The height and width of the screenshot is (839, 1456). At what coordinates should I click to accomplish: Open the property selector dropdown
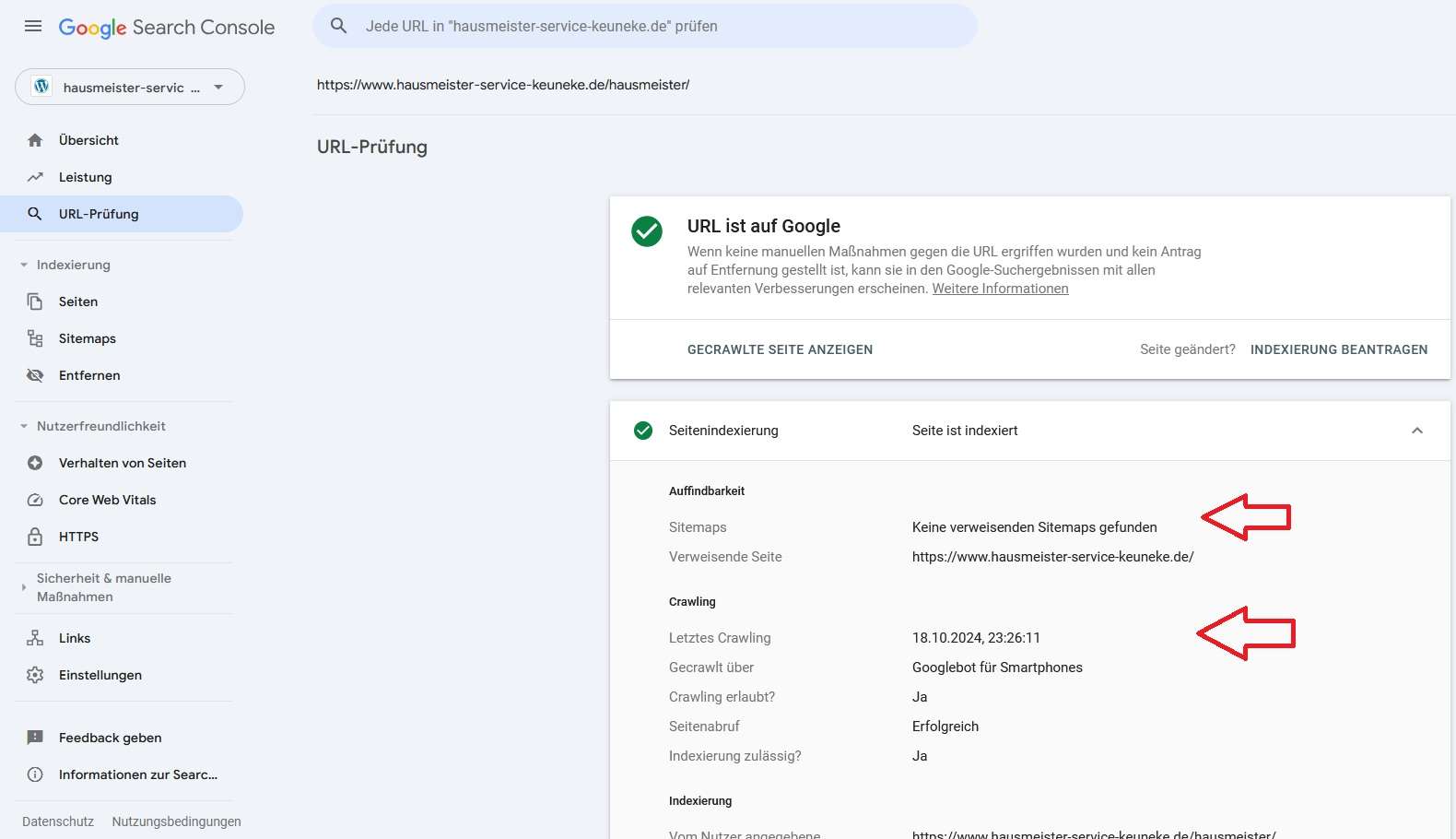(x=130, y=87)
